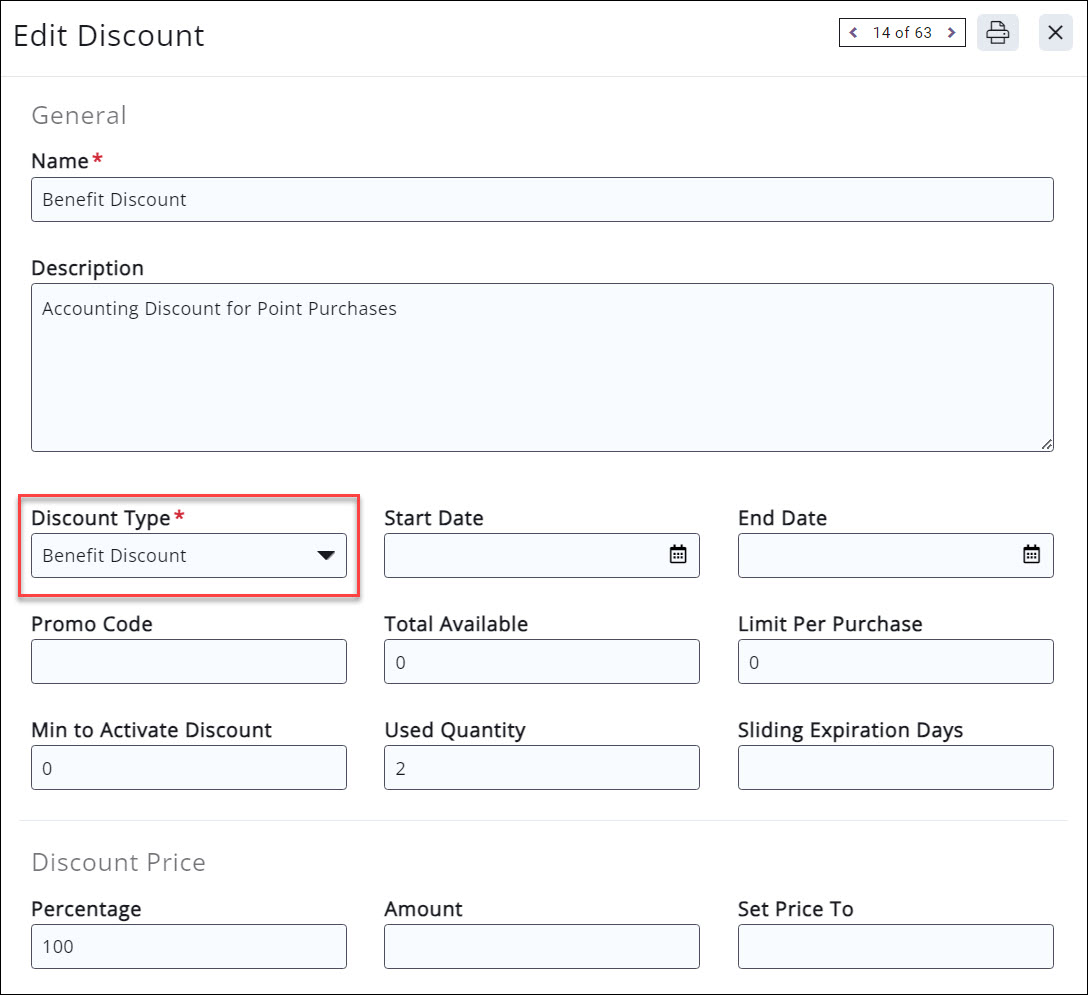Image resolution: width=1088 pixels, height=995 pixels.
Task: Select the Amount field under Discount Price
Action: (541, 946)
